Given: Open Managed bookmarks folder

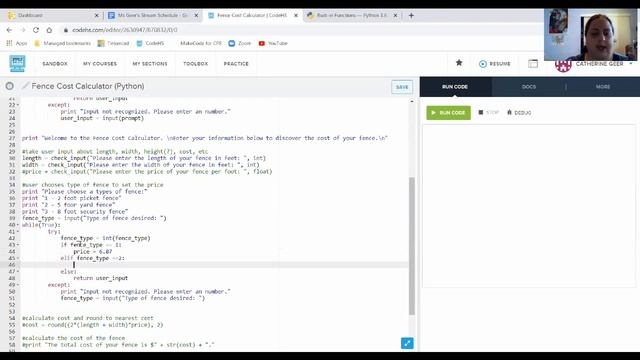Looking at the screenshot, I should point(62,43).
